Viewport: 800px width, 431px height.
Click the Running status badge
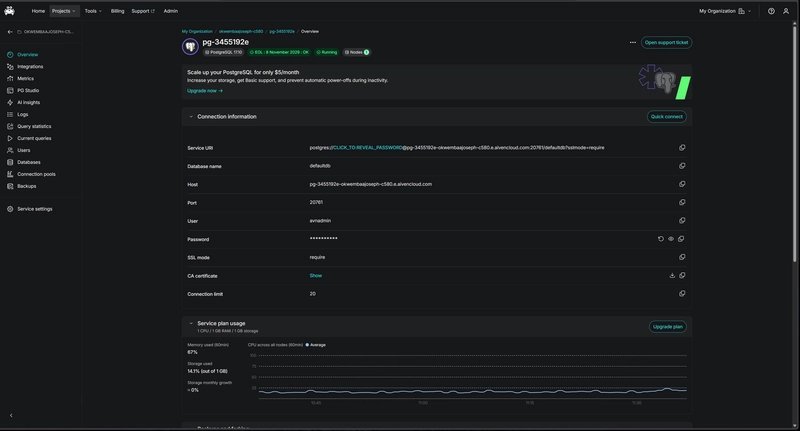(327, 52)
